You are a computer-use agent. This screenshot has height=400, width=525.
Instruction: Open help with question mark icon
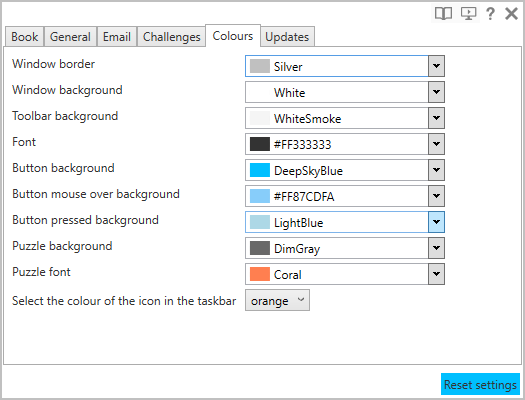[x=490, y=14]
